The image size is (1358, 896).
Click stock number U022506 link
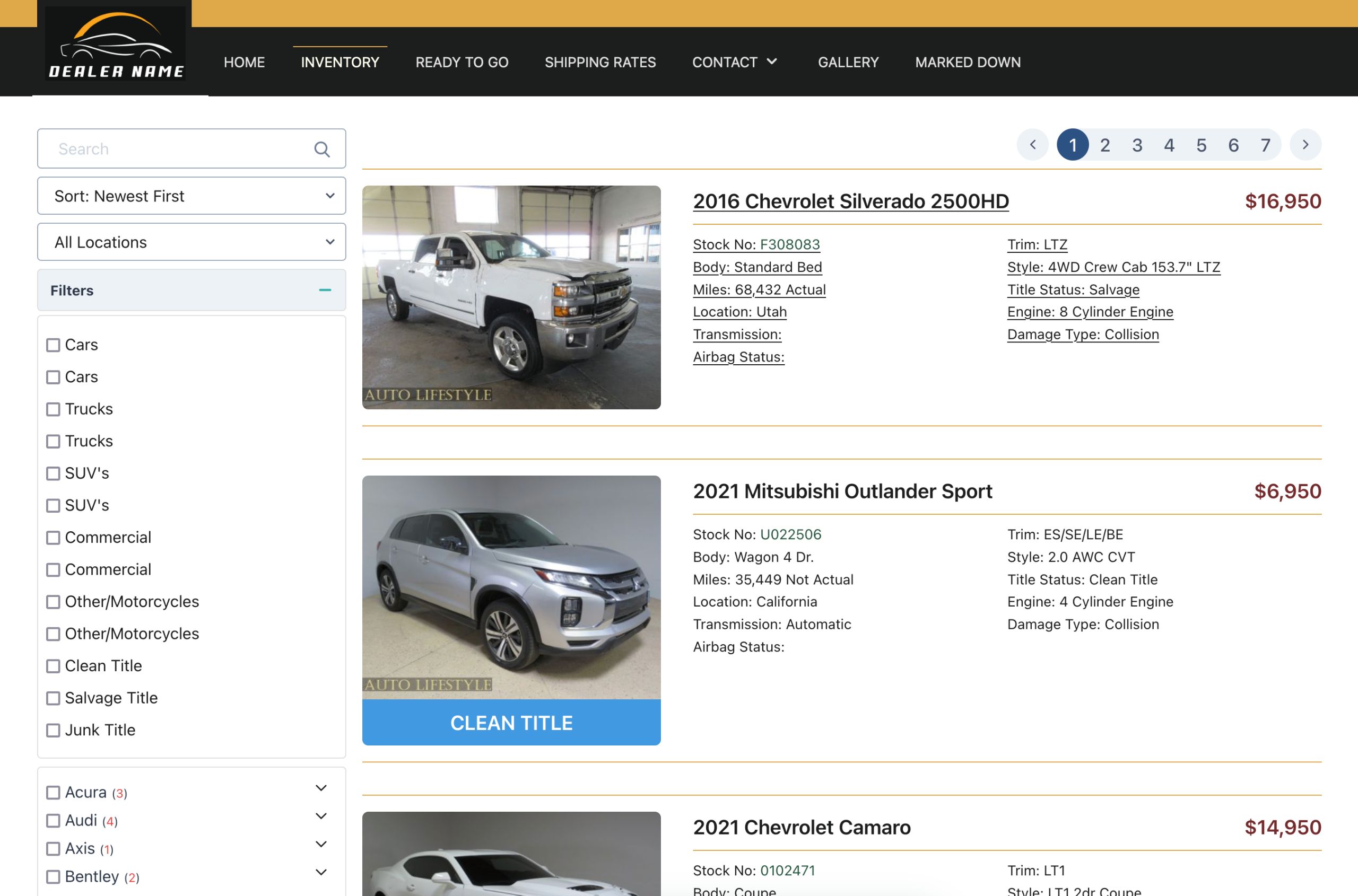tap(790, 534)
